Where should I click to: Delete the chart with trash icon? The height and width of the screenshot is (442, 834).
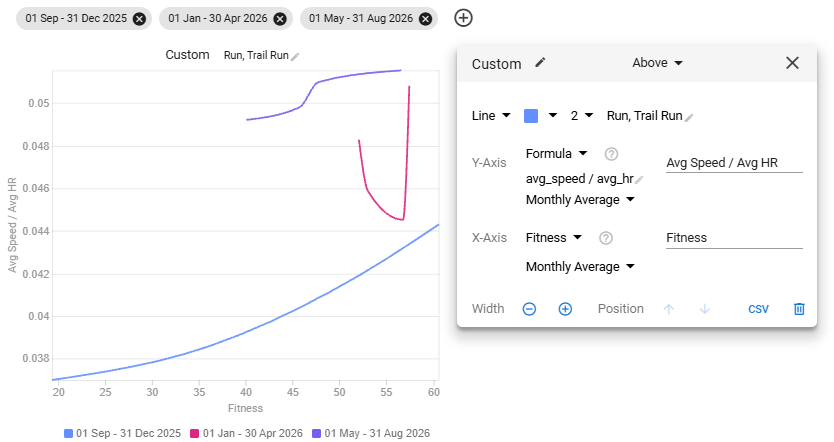799,309
